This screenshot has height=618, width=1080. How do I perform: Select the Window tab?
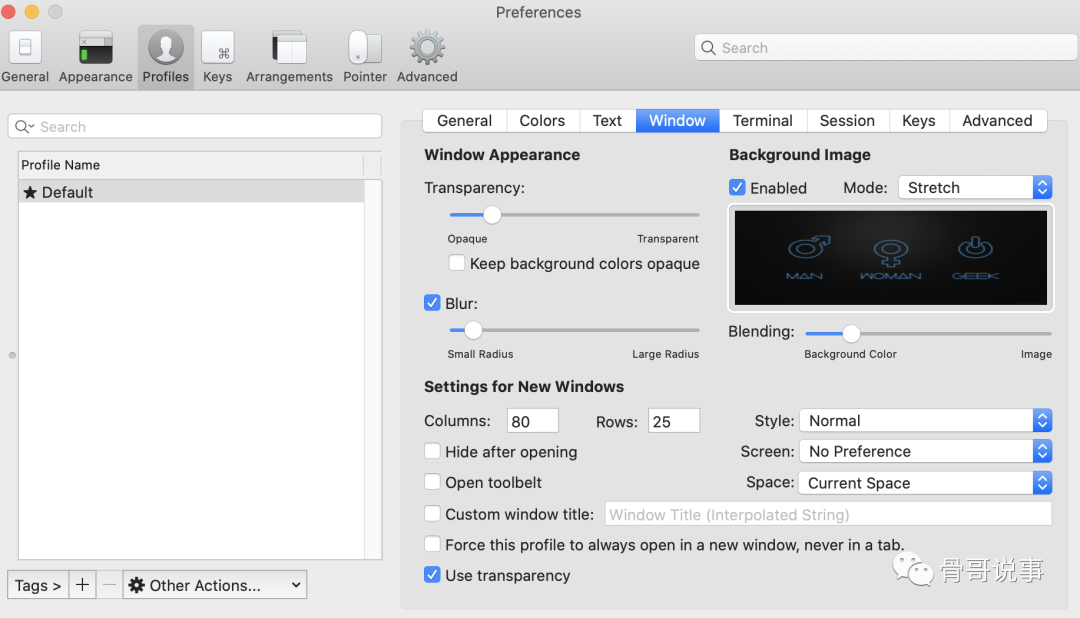677,121
